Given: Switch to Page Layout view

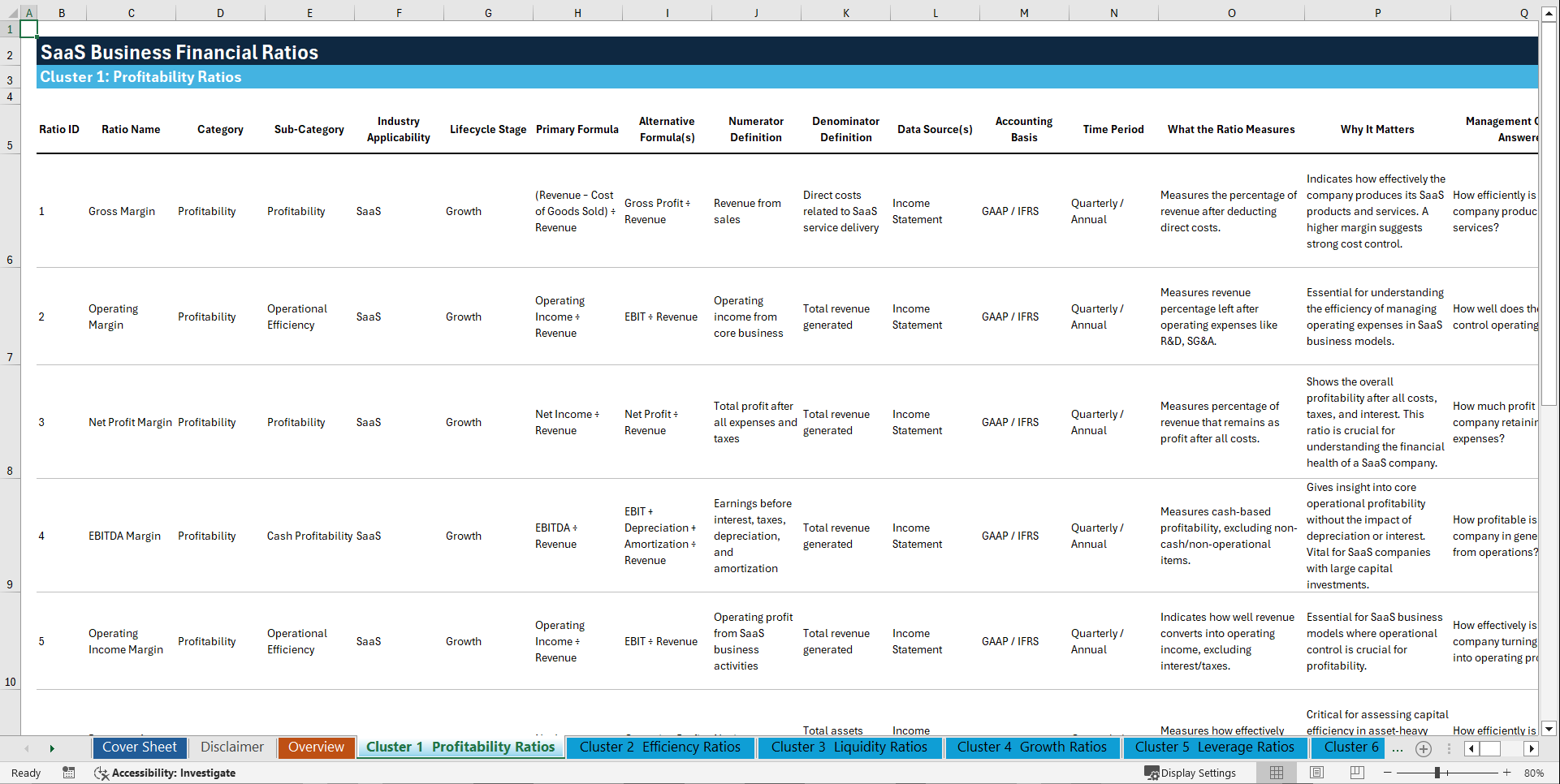Looking at the screenshot, I should pos(1316,773).
